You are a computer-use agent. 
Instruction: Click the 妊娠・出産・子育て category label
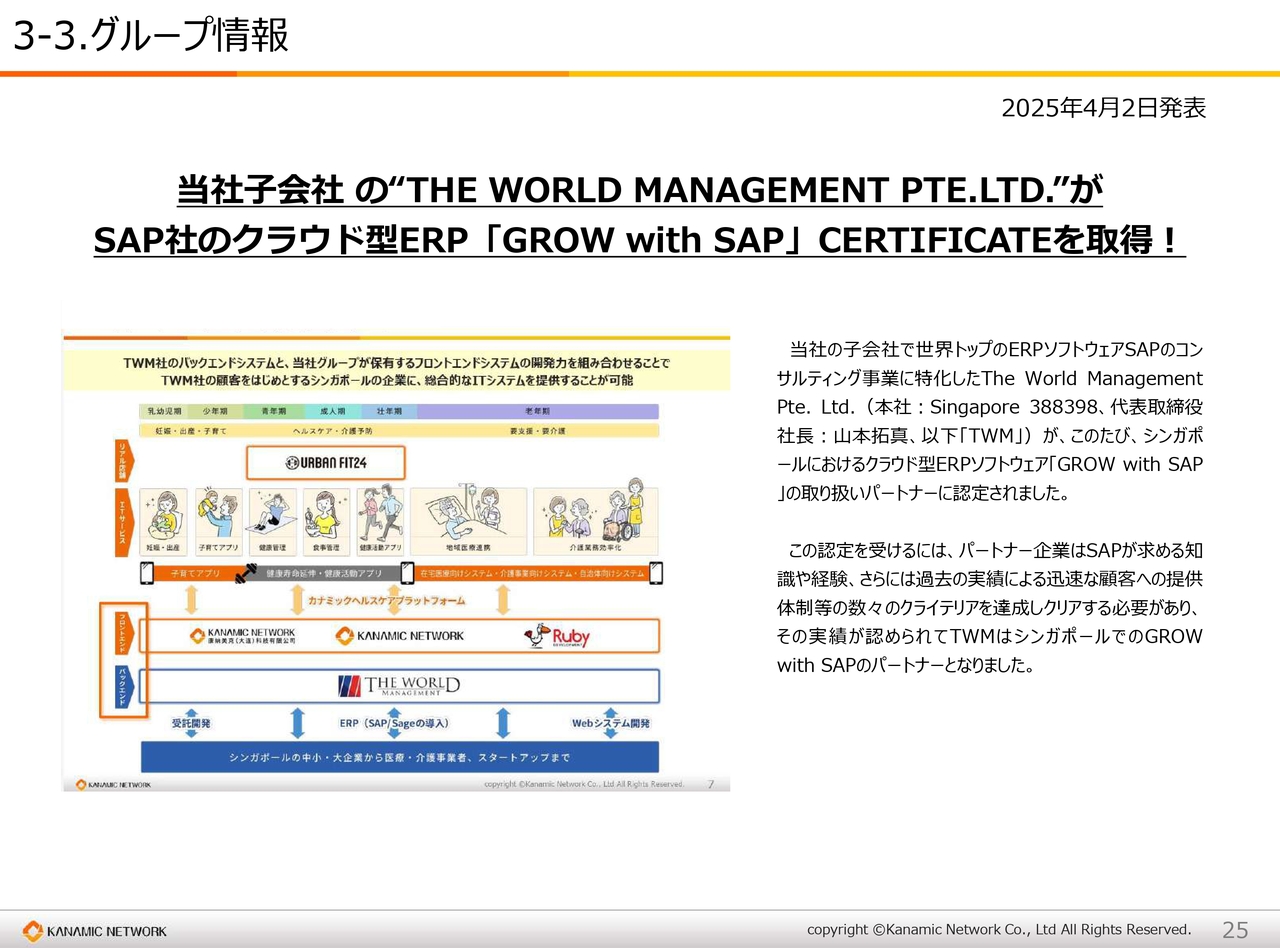point(190,430)
